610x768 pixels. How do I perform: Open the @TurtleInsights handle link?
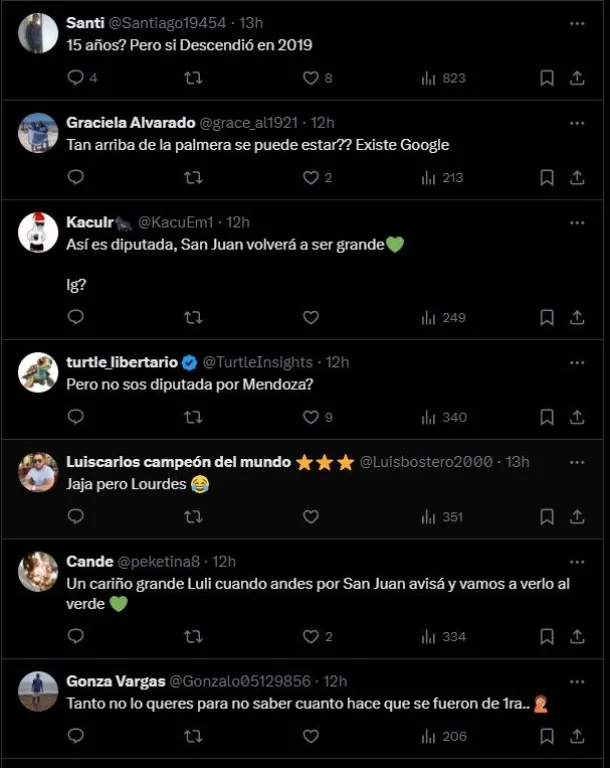pyautogui.click(x=258, y=362)
